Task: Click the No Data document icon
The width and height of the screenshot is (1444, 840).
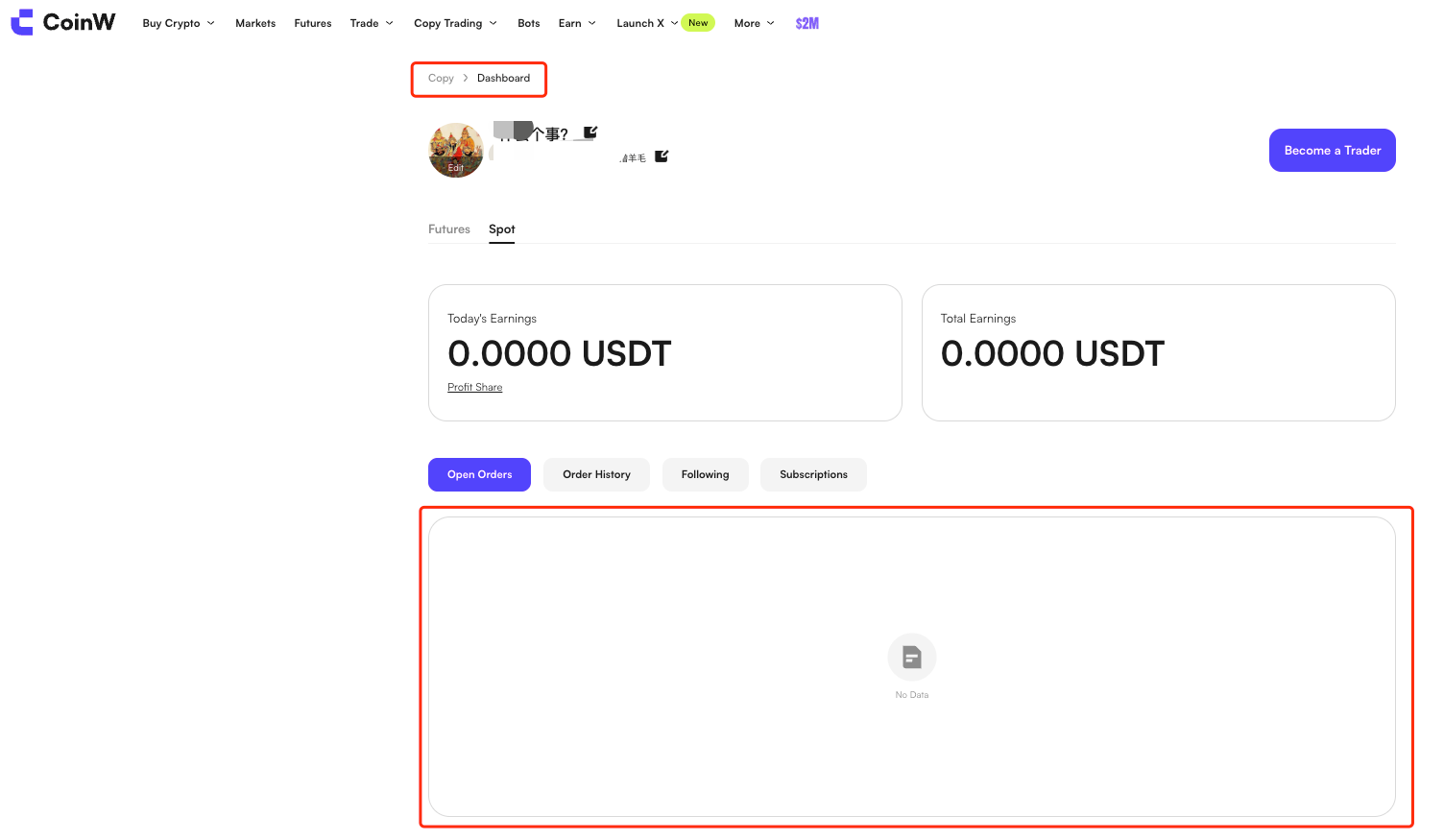Action: coord(911,657)
